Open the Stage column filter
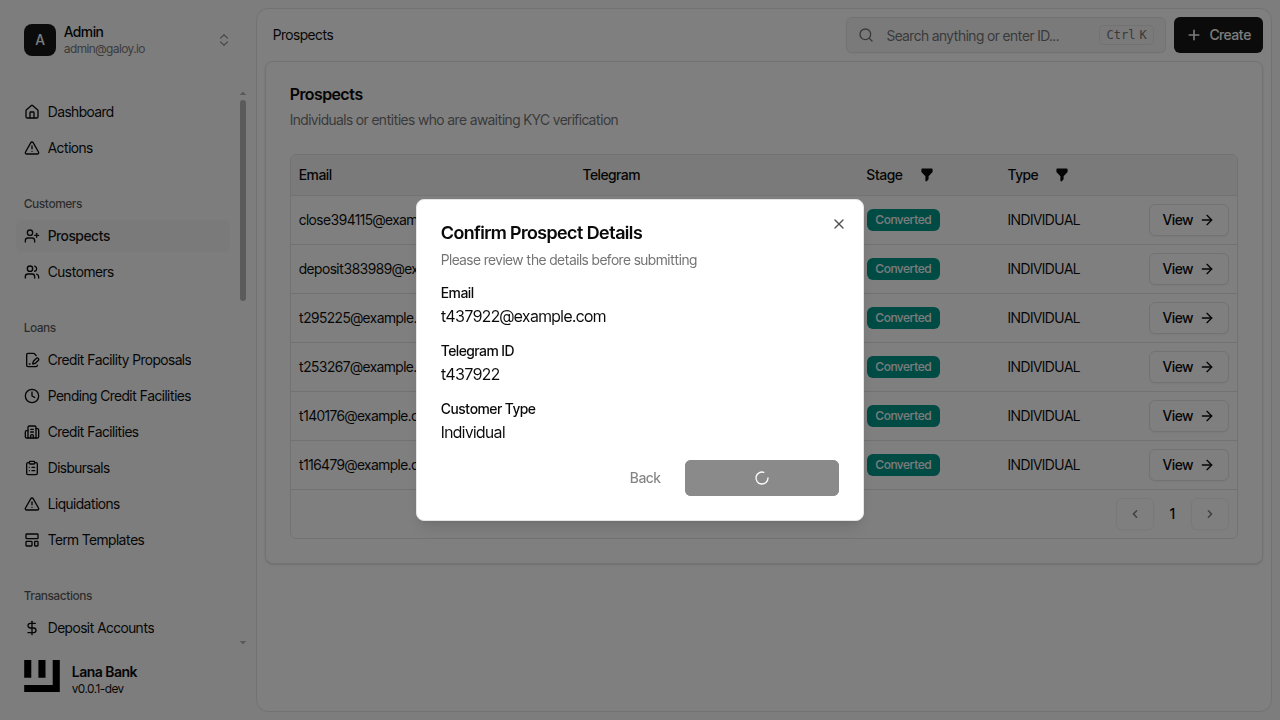Image resolution: width=1280 pixels, height=720 pixels. tap(926, 174)
